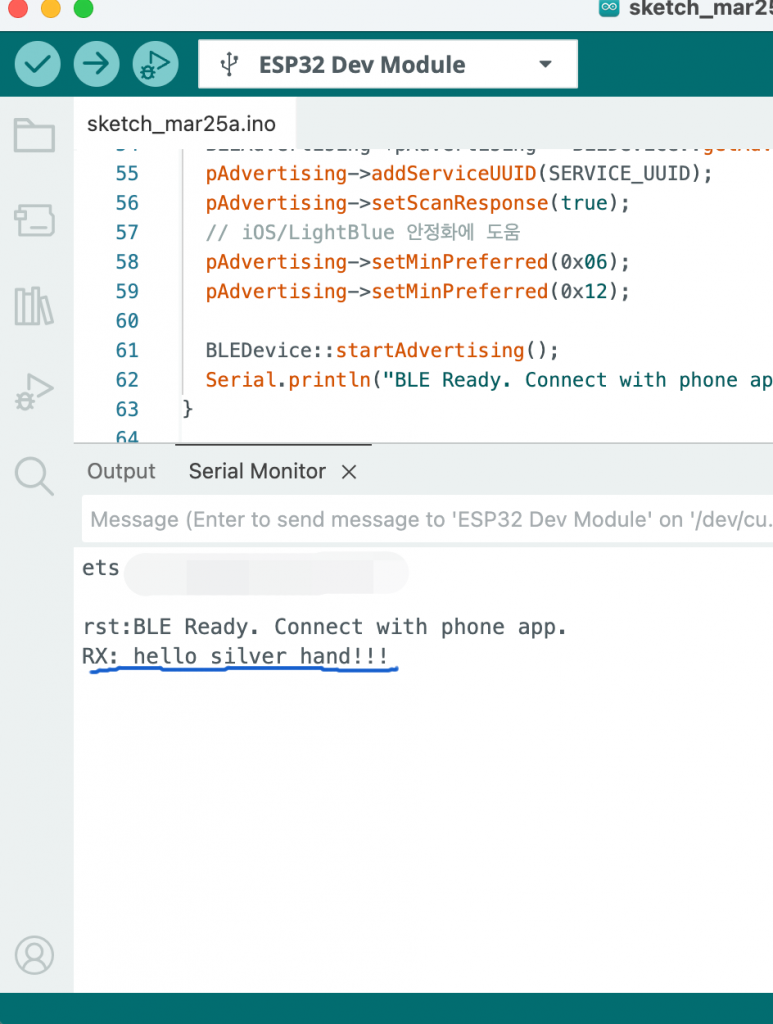This screenshot has width=773, height=1024.
Task: Expand the ESP32 Dev Module board dropdown
Action: click(545, 65)
